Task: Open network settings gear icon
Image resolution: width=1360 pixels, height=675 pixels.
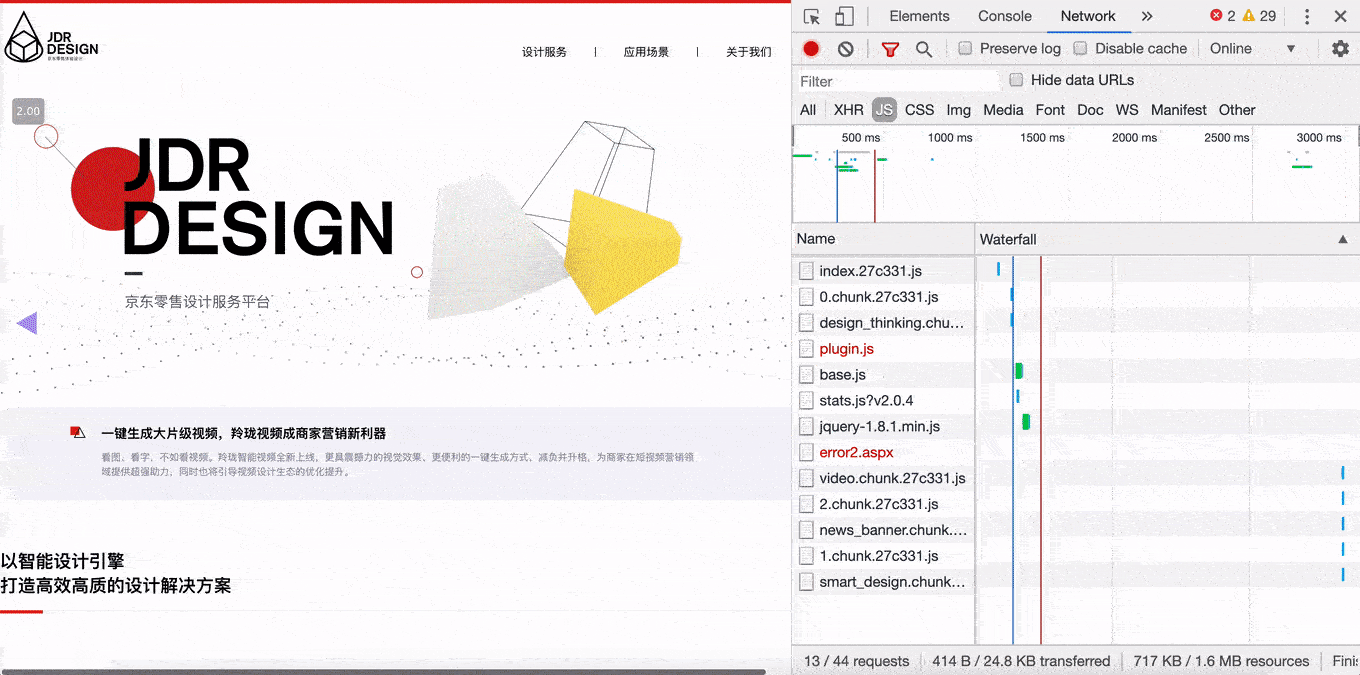Action: click(x=1340, y=49)
